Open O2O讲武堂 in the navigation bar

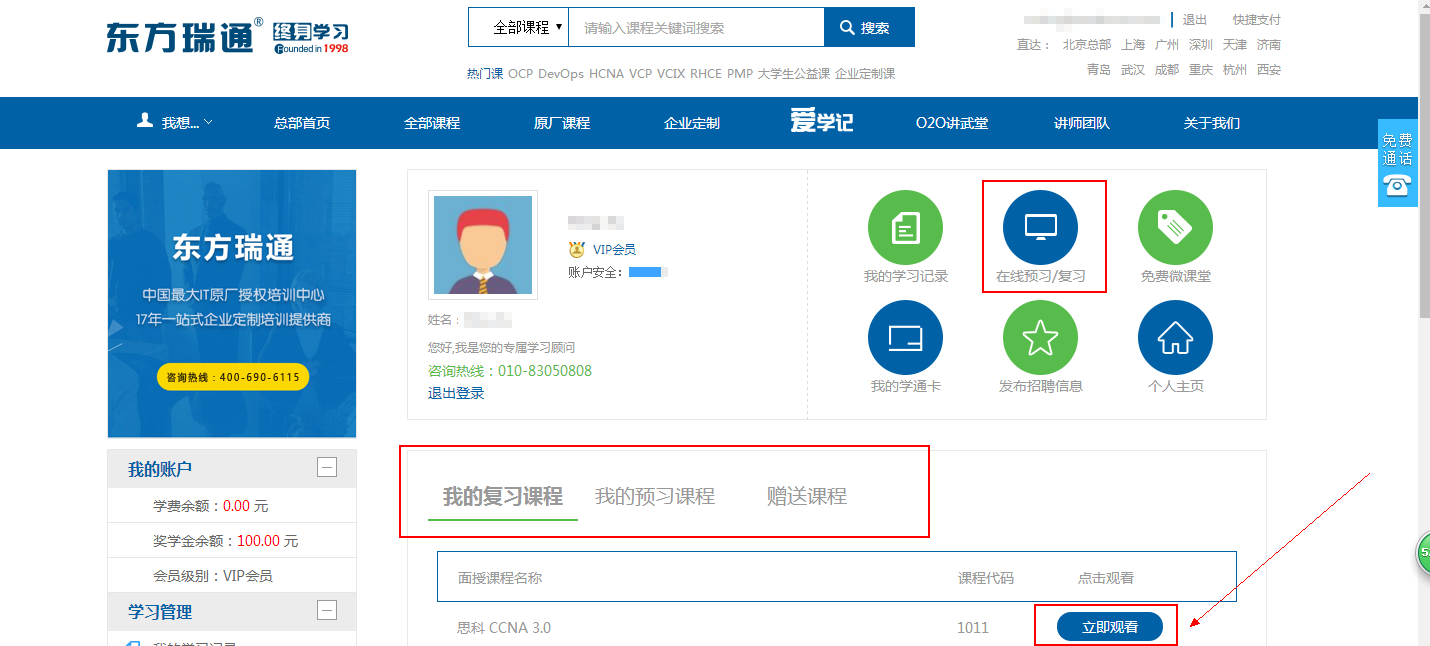952,123
